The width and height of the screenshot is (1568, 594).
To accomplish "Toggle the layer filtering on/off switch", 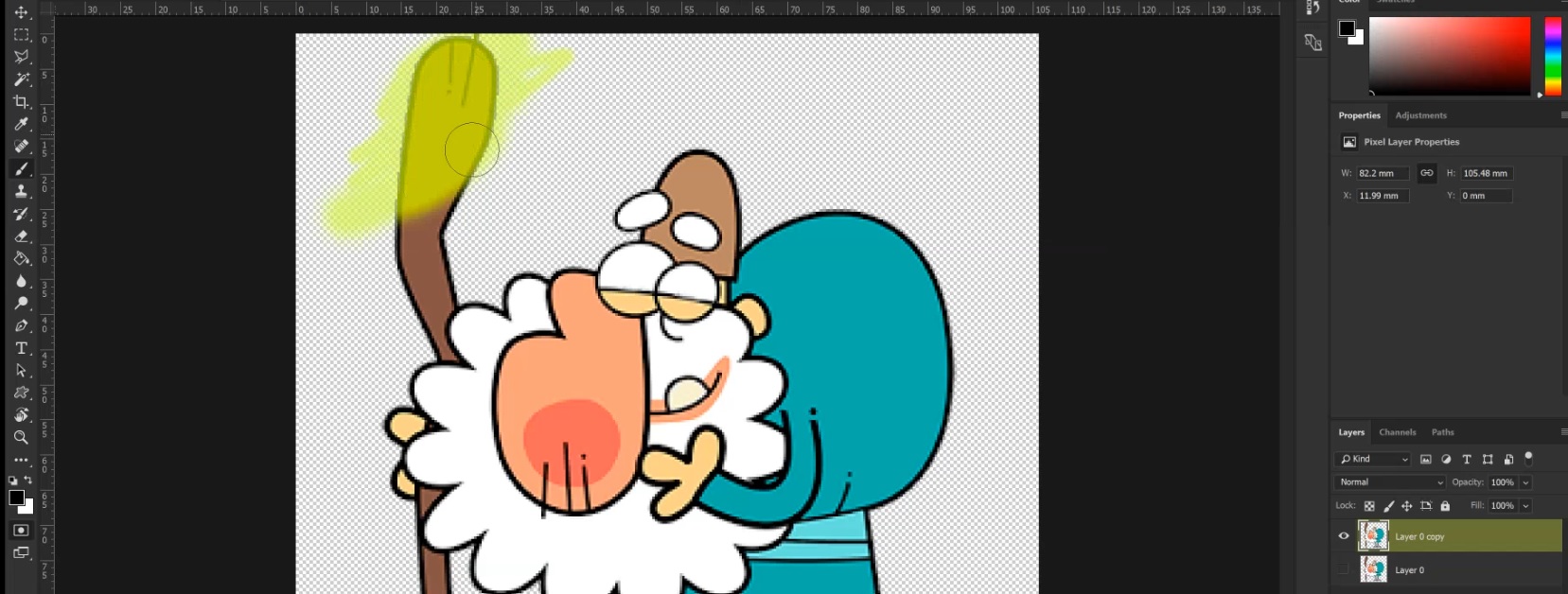I will [x=1528, y=458].
